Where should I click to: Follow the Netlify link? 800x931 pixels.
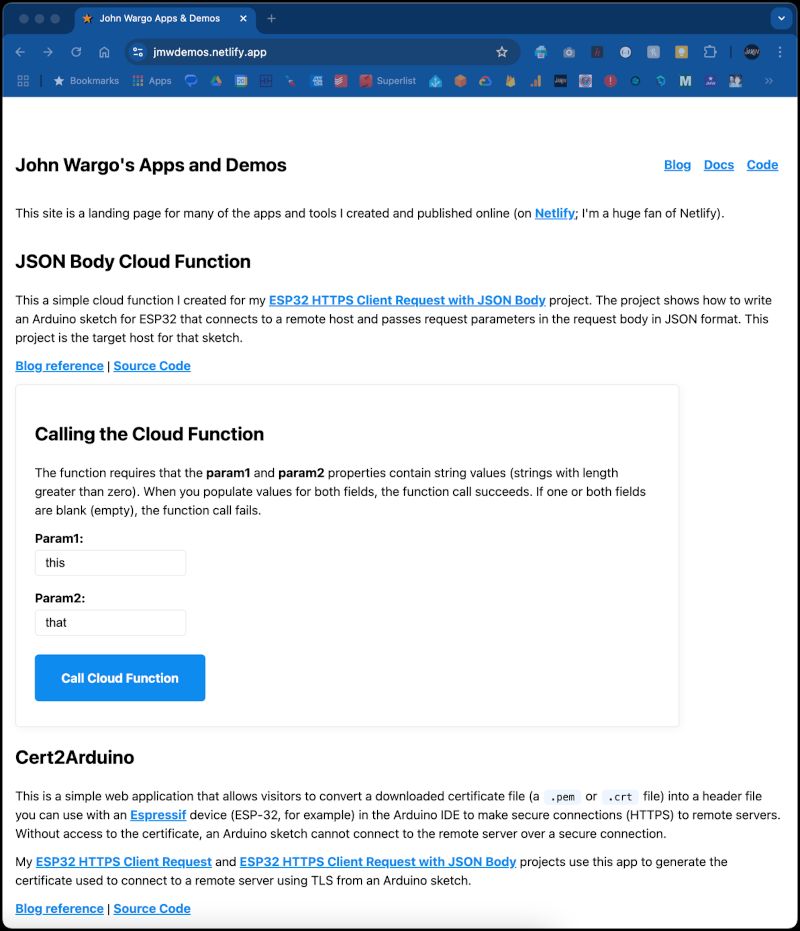click(x=555, y=213)
